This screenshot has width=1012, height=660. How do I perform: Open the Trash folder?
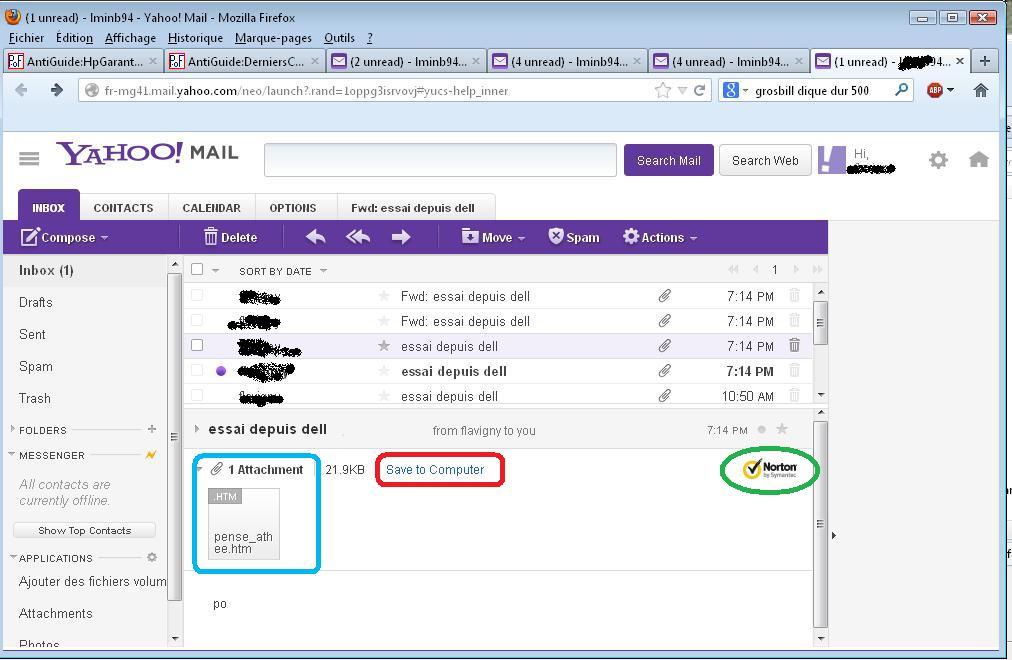(35, 398)
